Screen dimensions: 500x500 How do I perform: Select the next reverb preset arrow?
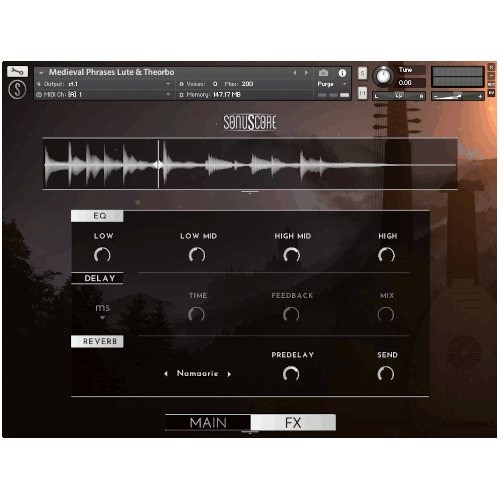229,374
